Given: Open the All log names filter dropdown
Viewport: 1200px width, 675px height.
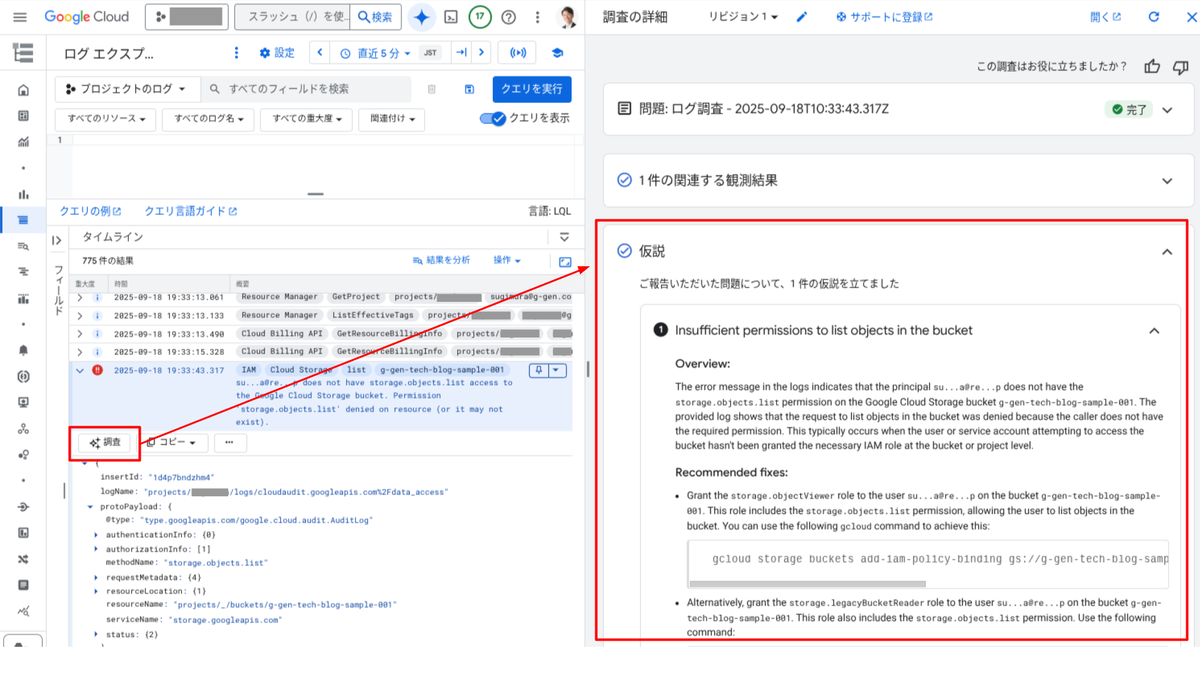Looking at the screenshot, I should pyautogui.click(x=208, y=119).
